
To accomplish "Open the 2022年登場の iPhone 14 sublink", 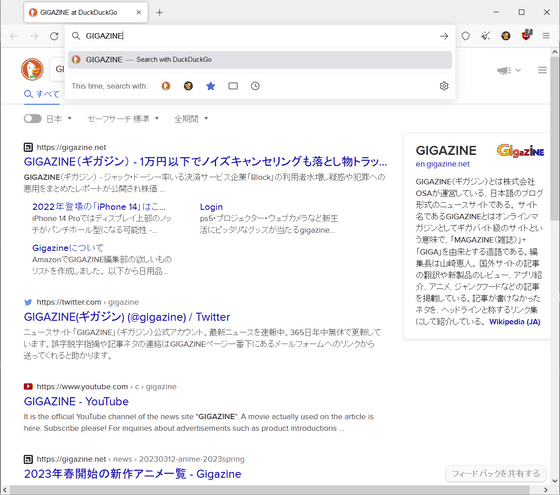I will (x=99, y=207).
